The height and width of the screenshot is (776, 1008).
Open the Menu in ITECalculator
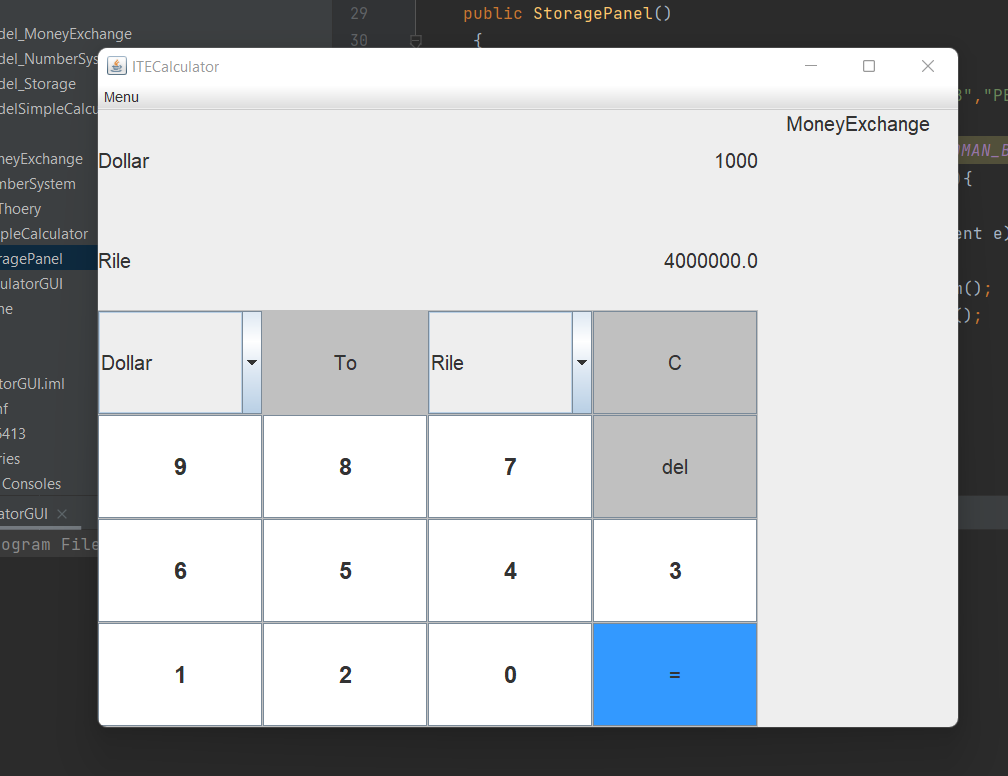(121, 97)
